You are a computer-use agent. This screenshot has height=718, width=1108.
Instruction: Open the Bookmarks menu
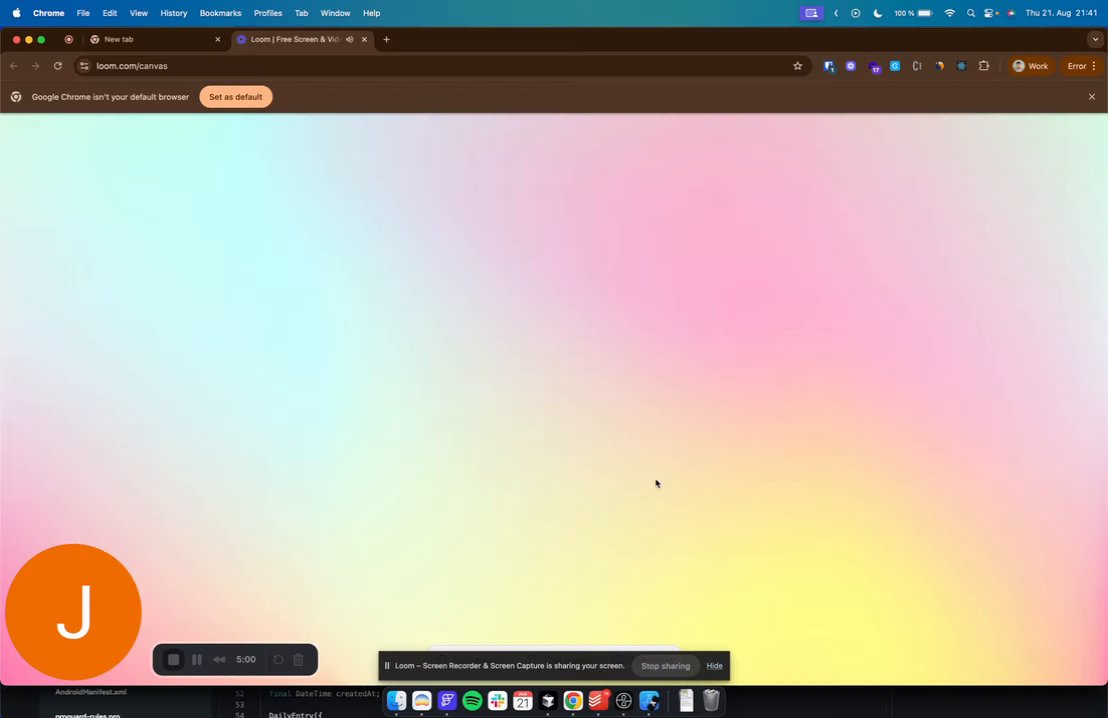pos(220,13)
